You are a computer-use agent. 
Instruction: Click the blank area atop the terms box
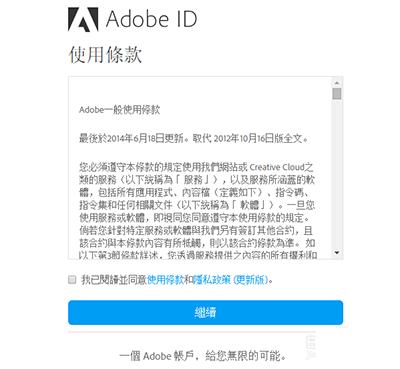pos(200,90)
